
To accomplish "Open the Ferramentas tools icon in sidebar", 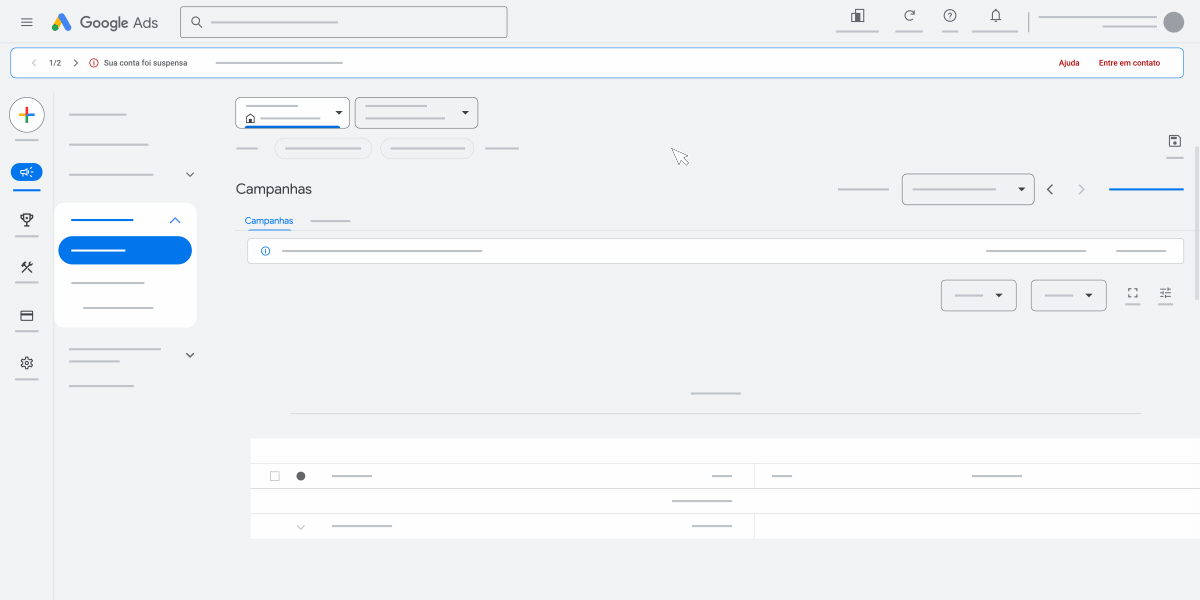I will point(26,267).
